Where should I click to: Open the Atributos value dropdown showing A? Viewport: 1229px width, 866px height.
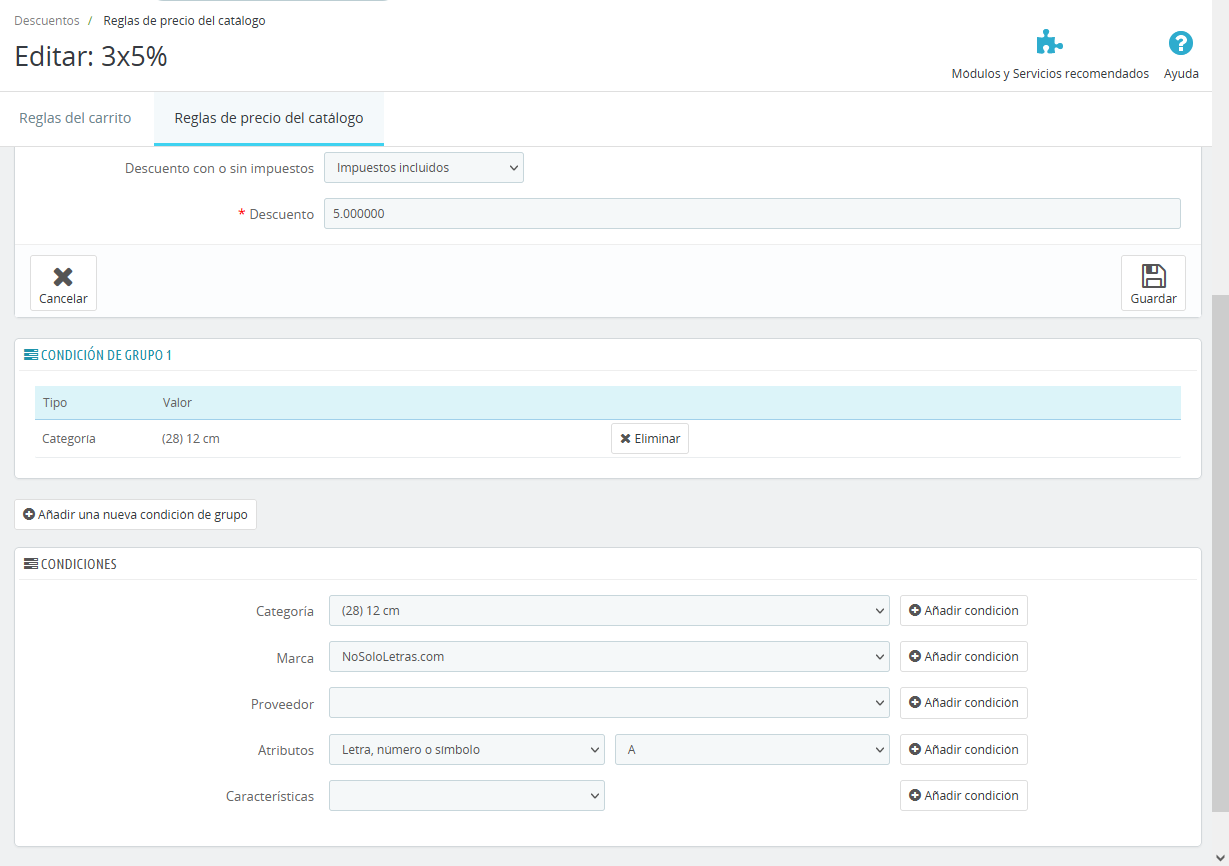tap(752, 749)
